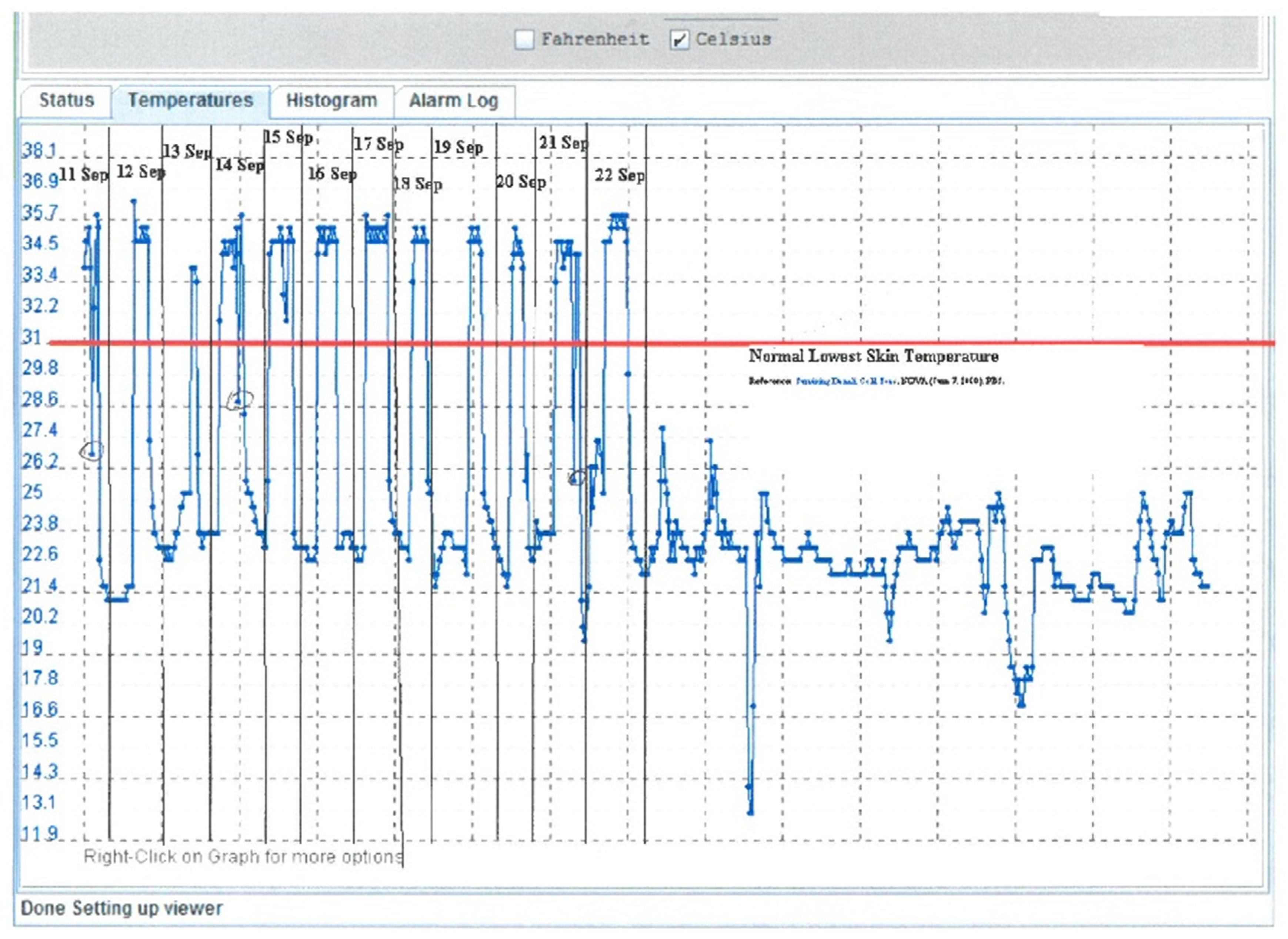Click the 31 y-axis temperature label

coord(32,338)
